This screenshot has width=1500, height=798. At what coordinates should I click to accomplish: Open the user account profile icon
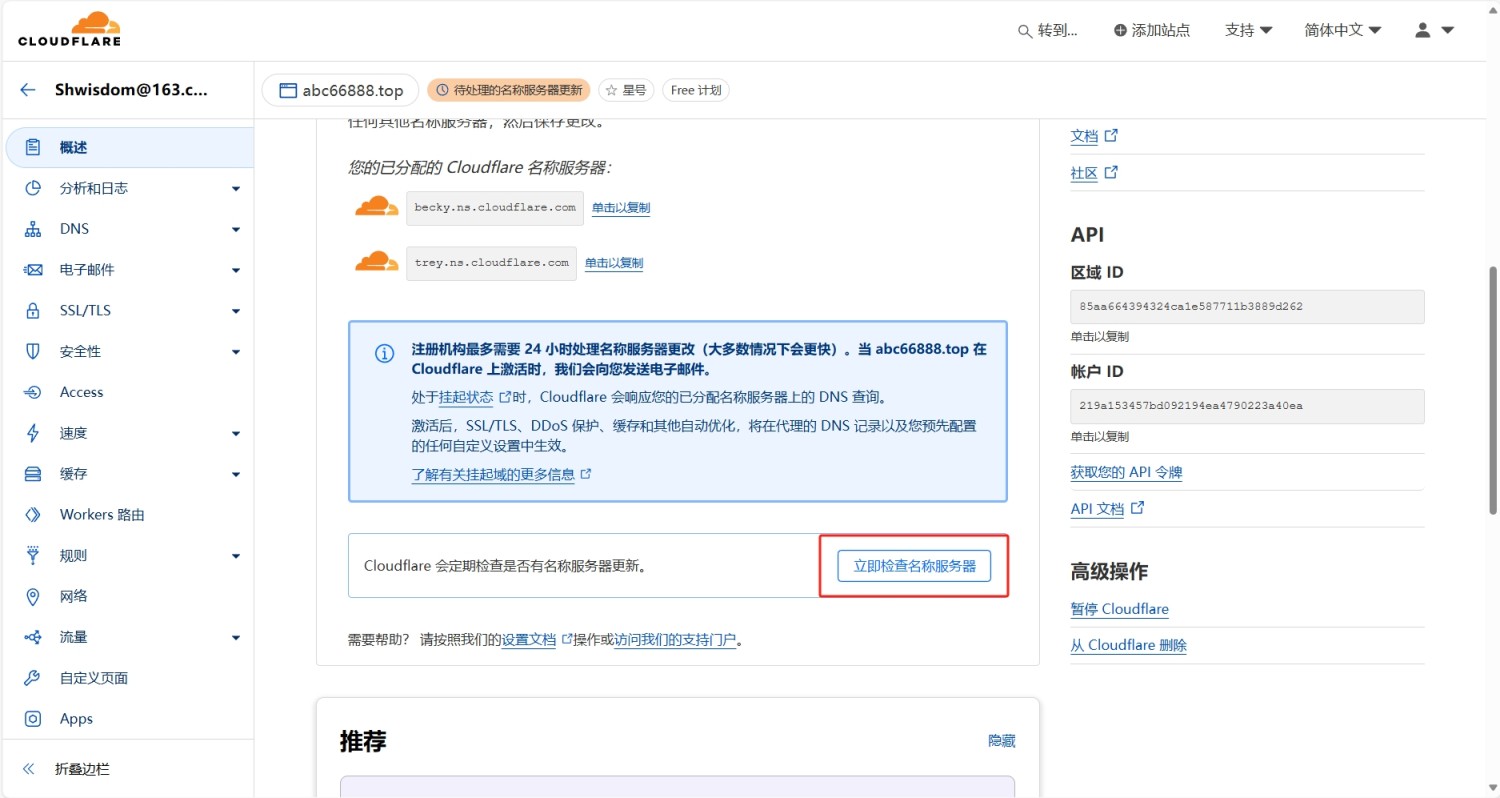point(1423,30)
